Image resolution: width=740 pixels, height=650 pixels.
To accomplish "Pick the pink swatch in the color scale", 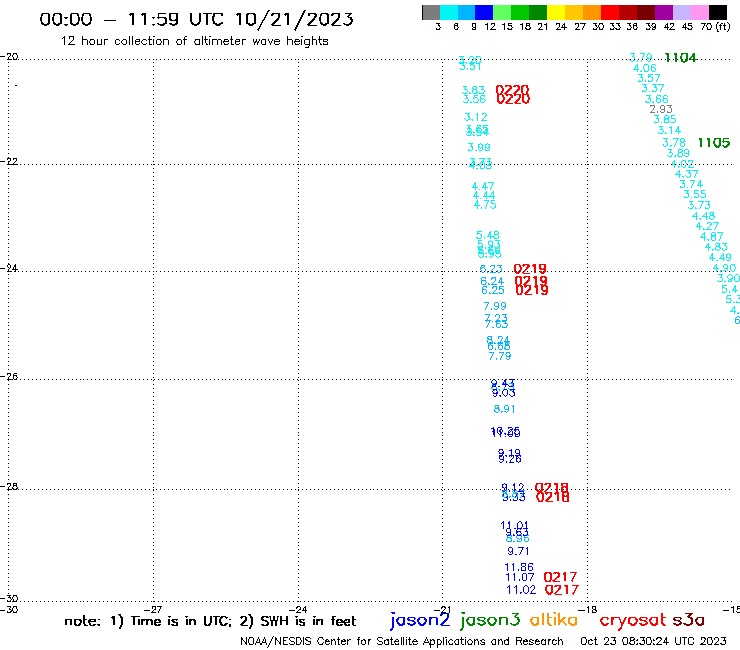I will 700,12.
